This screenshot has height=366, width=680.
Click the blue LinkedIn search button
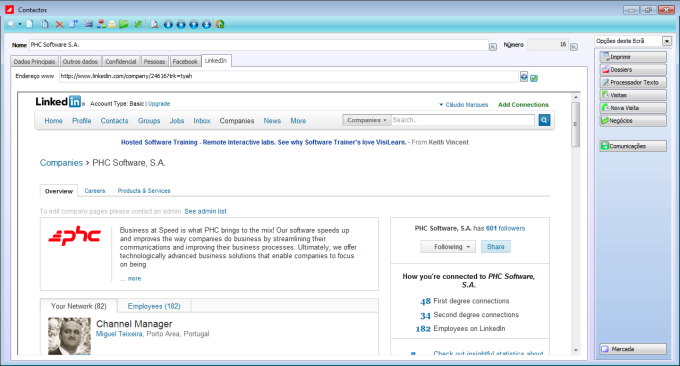pos(544,120)
